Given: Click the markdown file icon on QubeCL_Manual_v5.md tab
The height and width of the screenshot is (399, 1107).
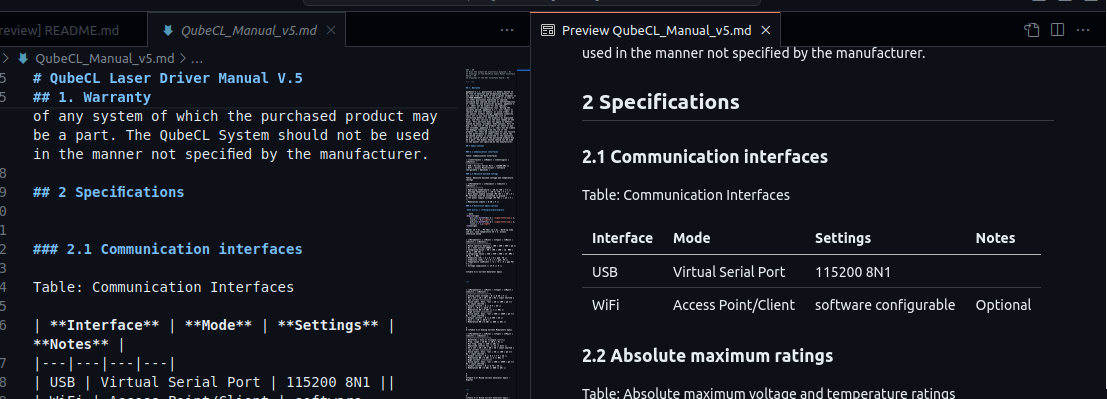Looking at the screenshot, I should coord(167,30).
